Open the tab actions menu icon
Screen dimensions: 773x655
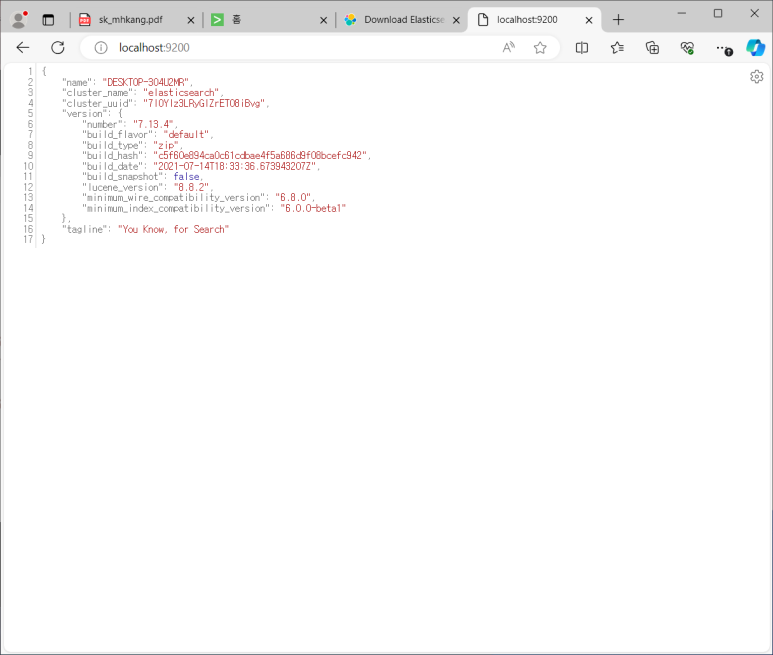[x=48, y=20]
